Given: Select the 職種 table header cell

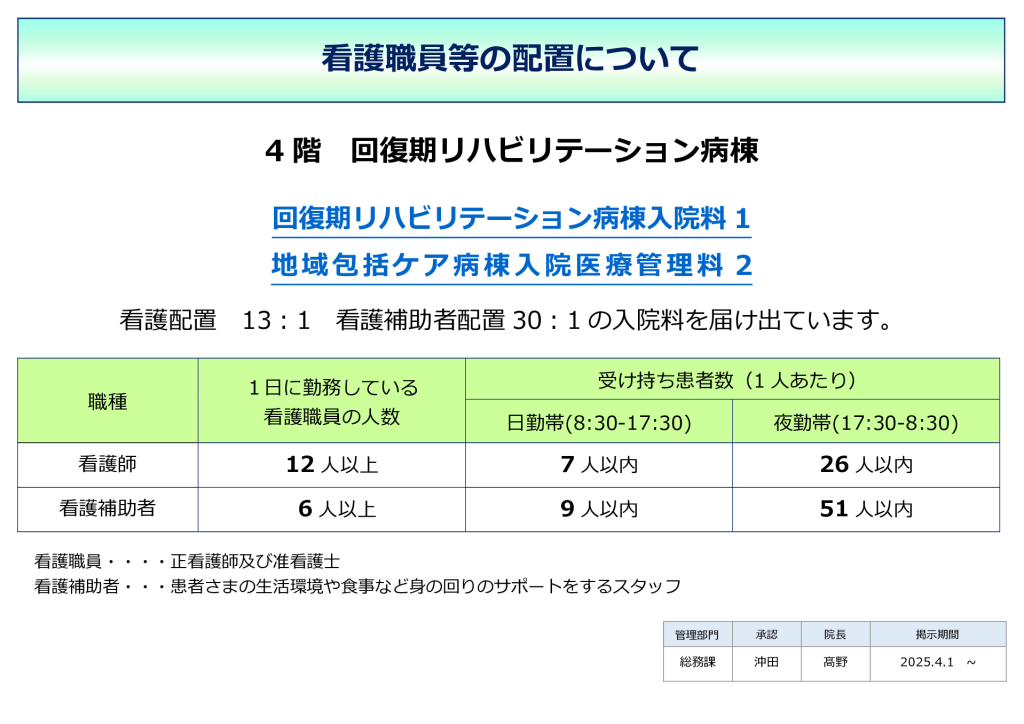Looking at the screenshot, I should click(x=108, y=401).
